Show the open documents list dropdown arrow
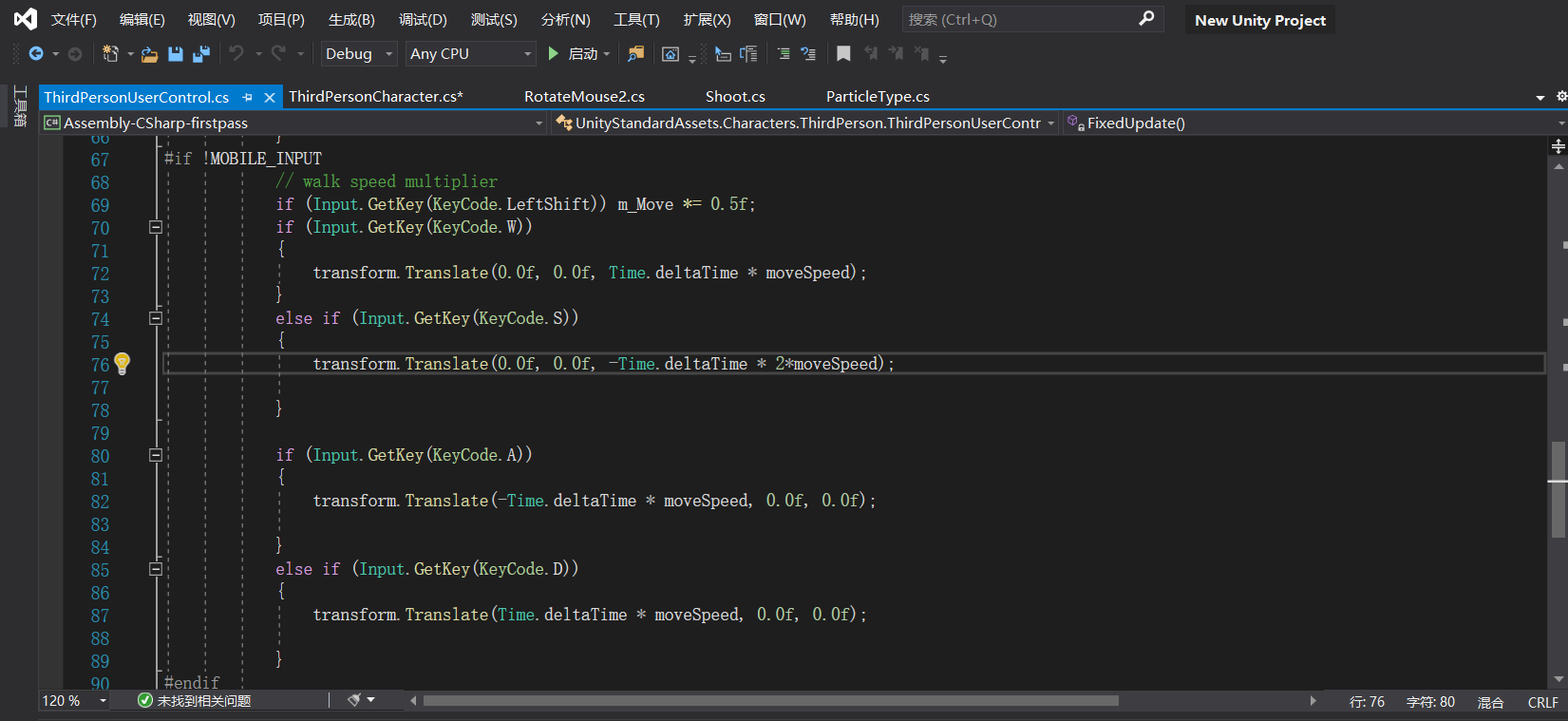 click(x=1540, y=98)
